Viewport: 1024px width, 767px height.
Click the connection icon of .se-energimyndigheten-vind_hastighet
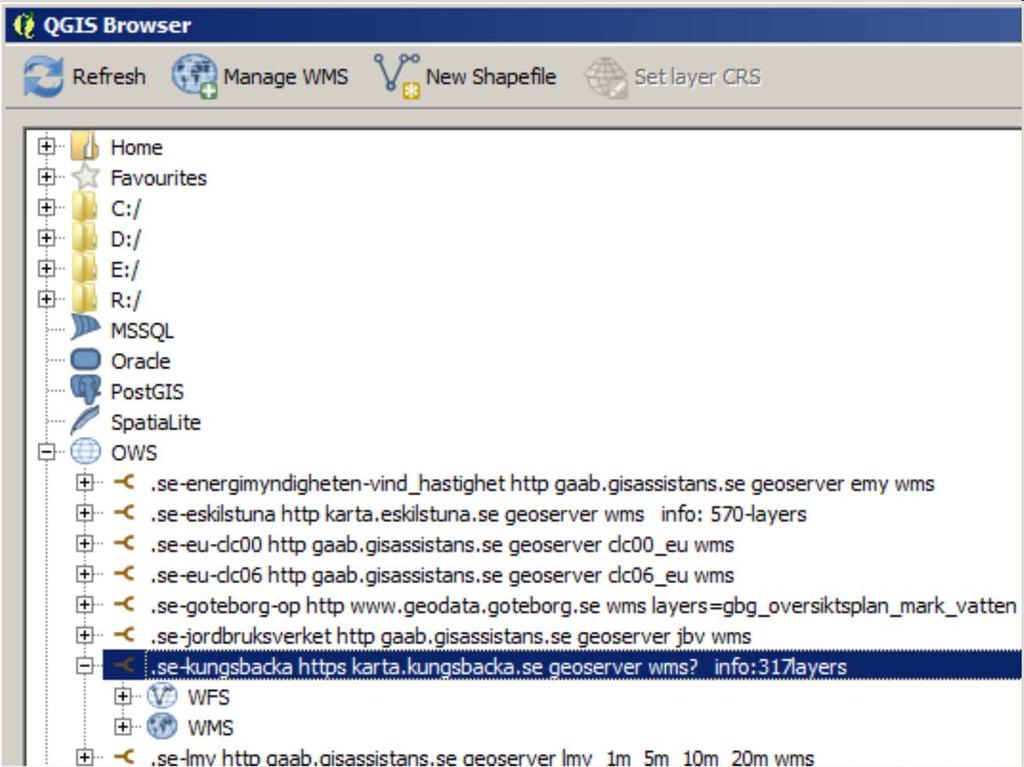tap(124, 482)
